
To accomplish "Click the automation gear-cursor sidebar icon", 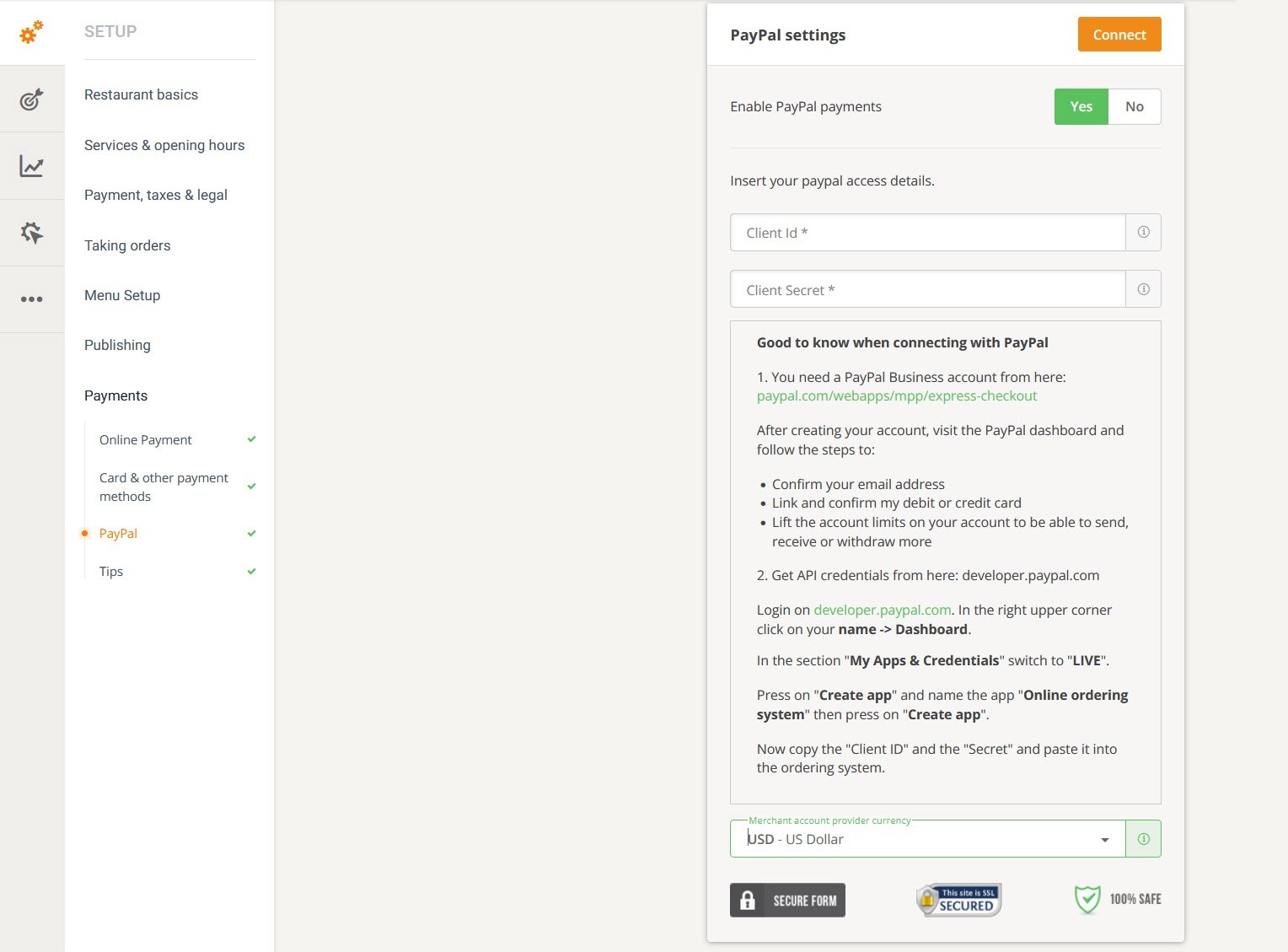I will [31, 232].
